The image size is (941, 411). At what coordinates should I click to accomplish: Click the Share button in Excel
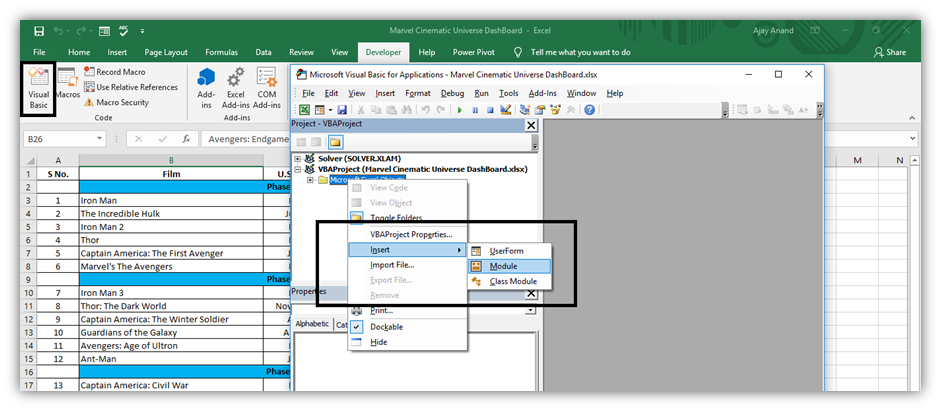click(x=890, y=52)
